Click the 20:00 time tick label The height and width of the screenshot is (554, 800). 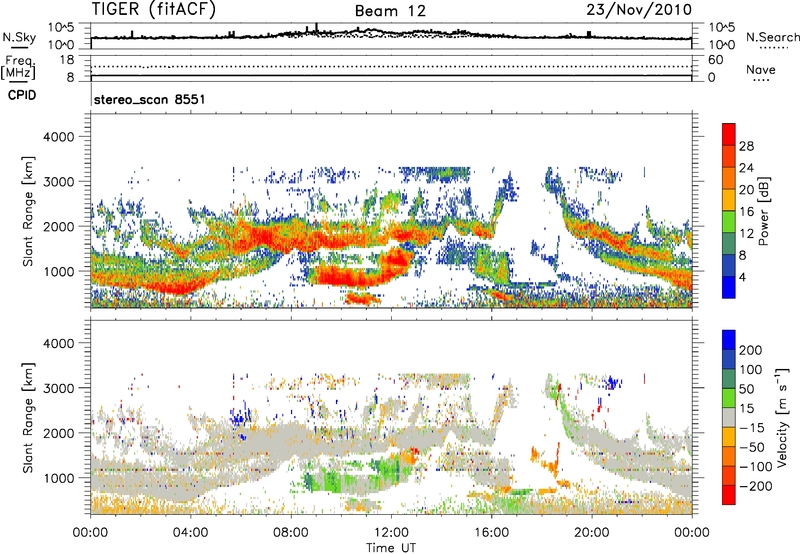[x=591, y=533]
